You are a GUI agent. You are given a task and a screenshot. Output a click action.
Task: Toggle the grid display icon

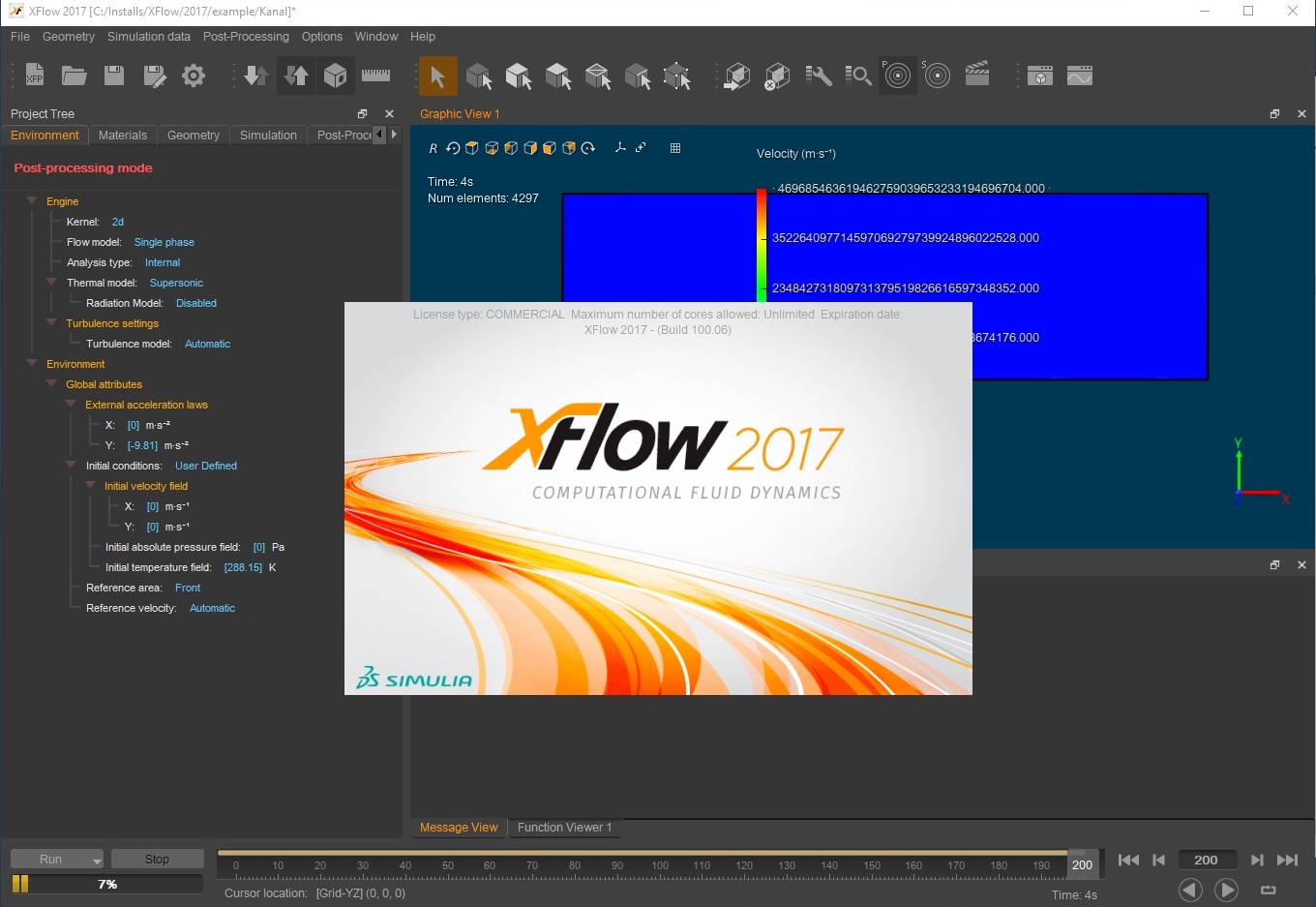tap(675, 148)
